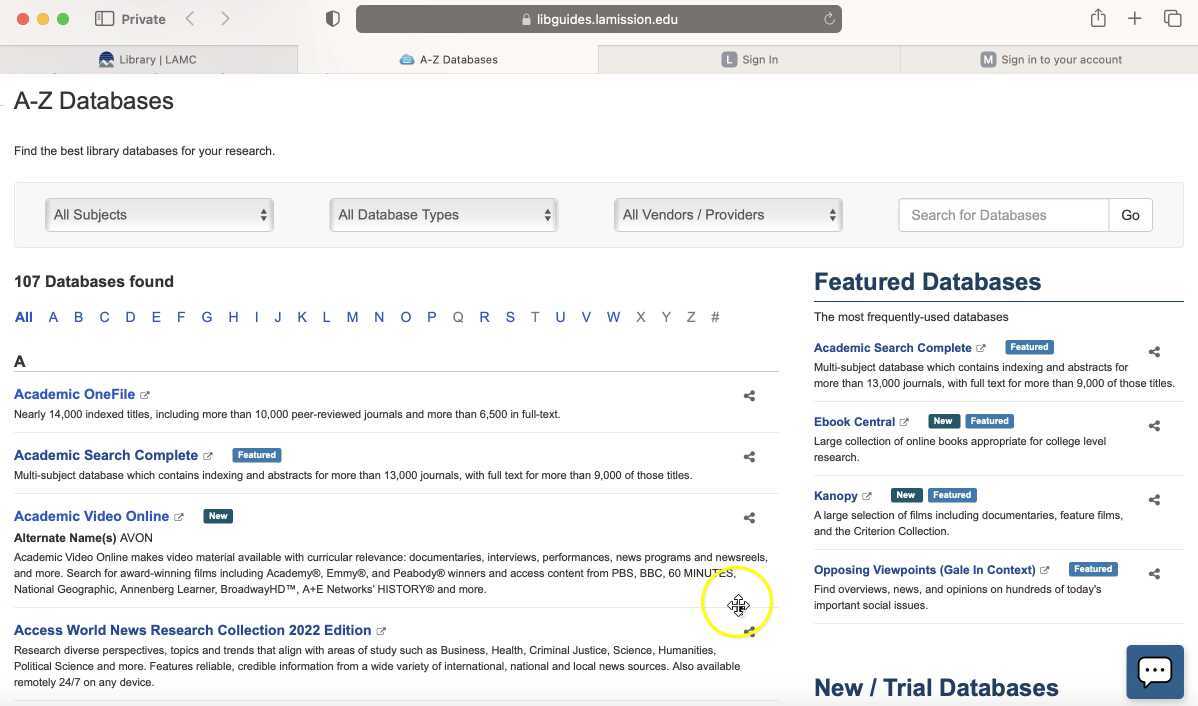This screenshot has height=706, width=1198.
Task: Switch to the Sign In tab
Action: [750, 59]
